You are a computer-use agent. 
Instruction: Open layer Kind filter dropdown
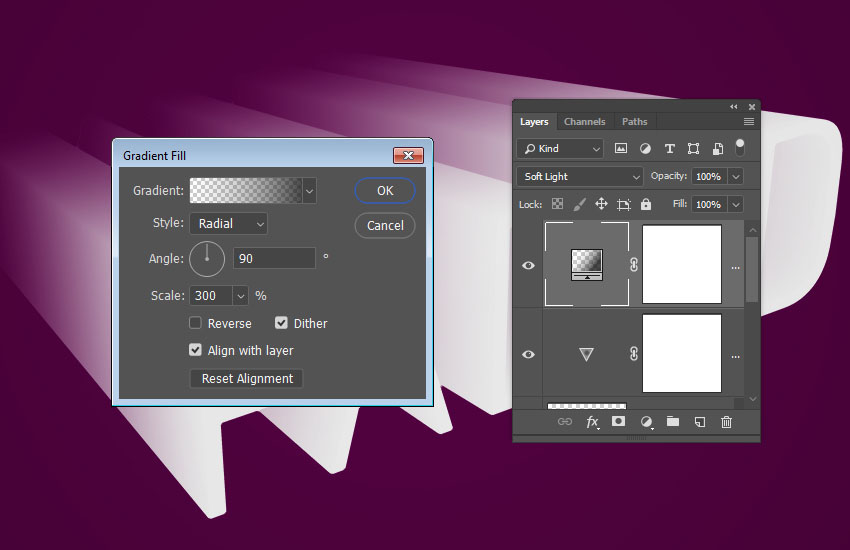[560, 148]
